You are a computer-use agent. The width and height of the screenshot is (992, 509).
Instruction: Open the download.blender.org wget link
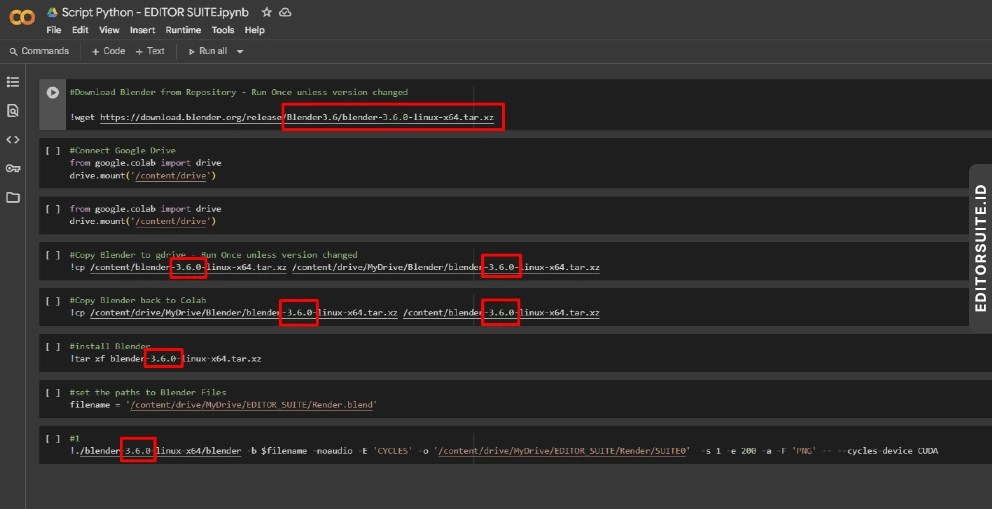point(297,118)
